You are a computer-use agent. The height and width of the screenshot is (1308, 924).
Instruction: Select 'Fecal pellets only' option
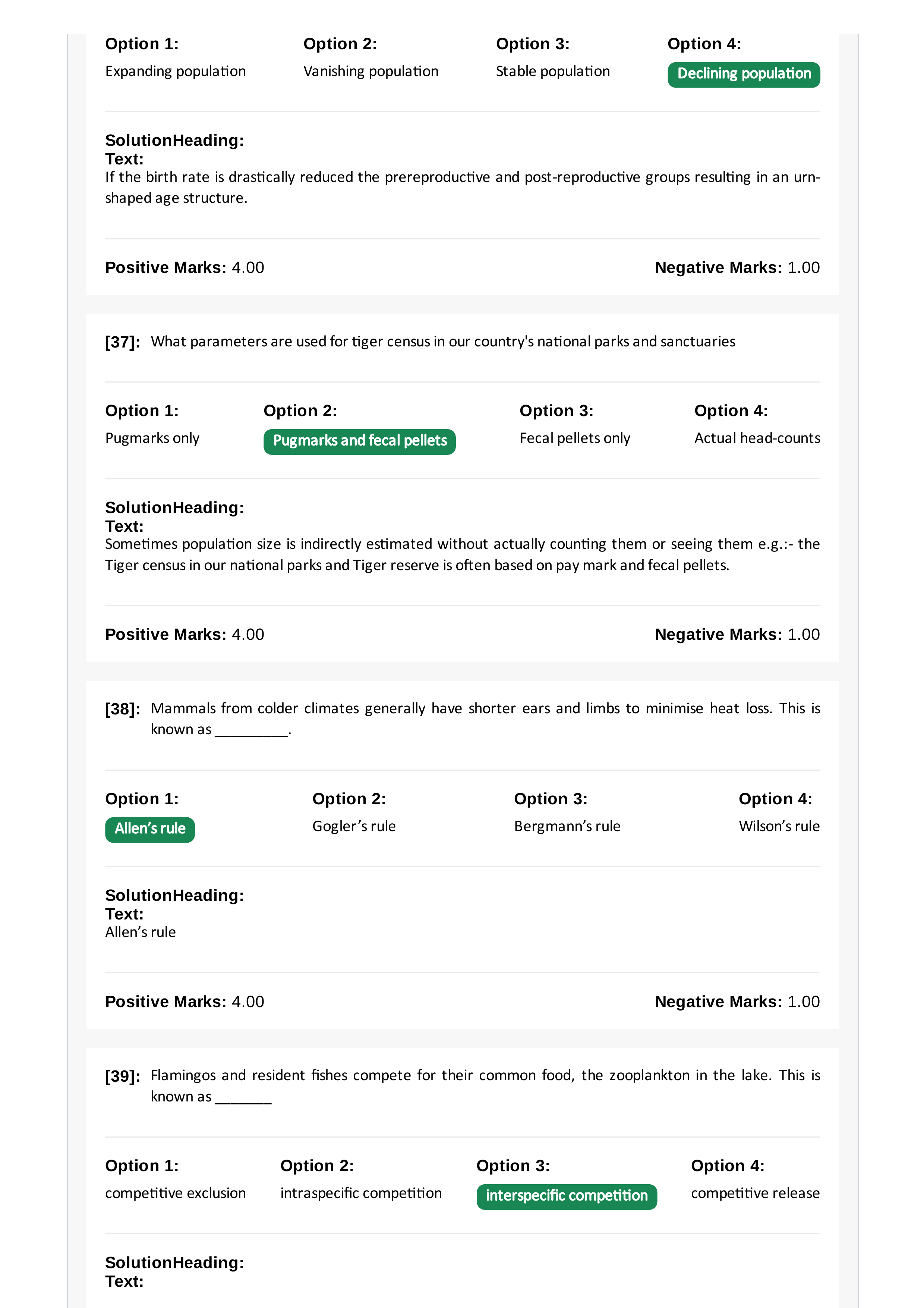click(x=574, y=438)
